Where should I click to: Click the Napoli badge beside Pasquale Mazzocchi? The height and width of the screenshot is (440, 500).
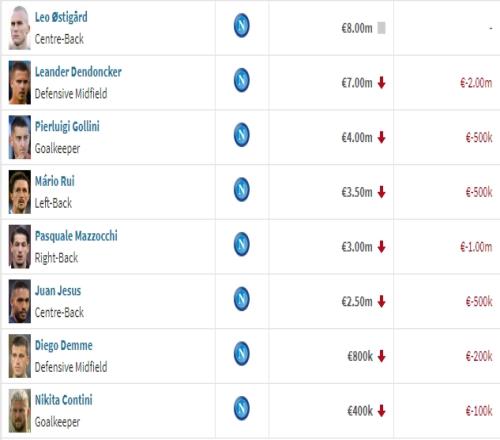pyautogui.click(x=242, y=244)
